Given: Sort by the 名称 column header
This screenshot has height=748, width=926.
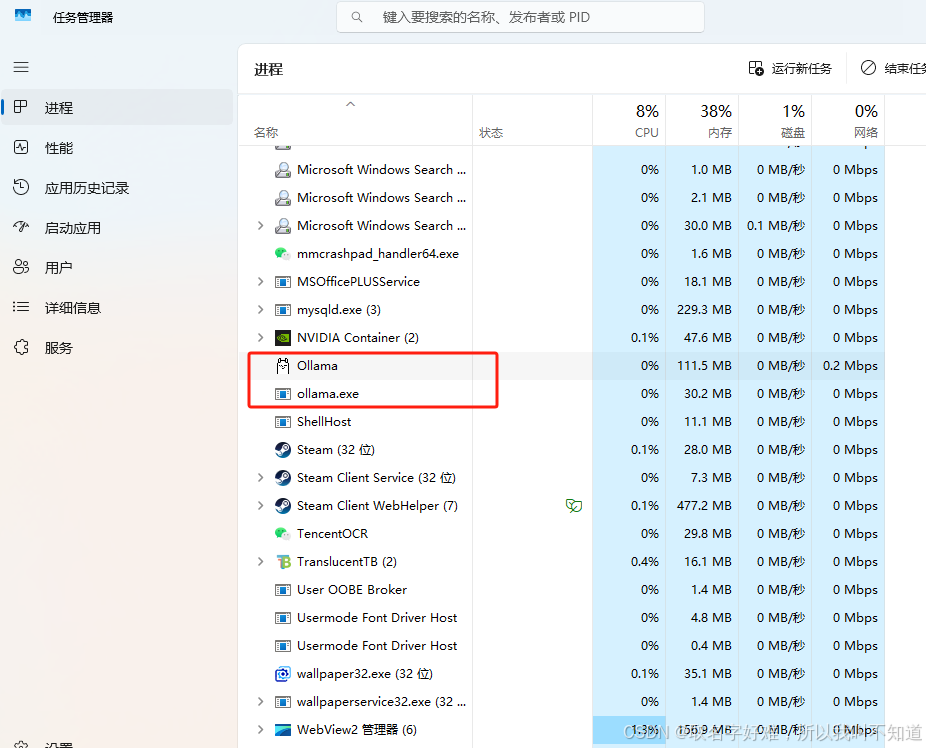Looking at the screenshot, I should coord(355,120).
